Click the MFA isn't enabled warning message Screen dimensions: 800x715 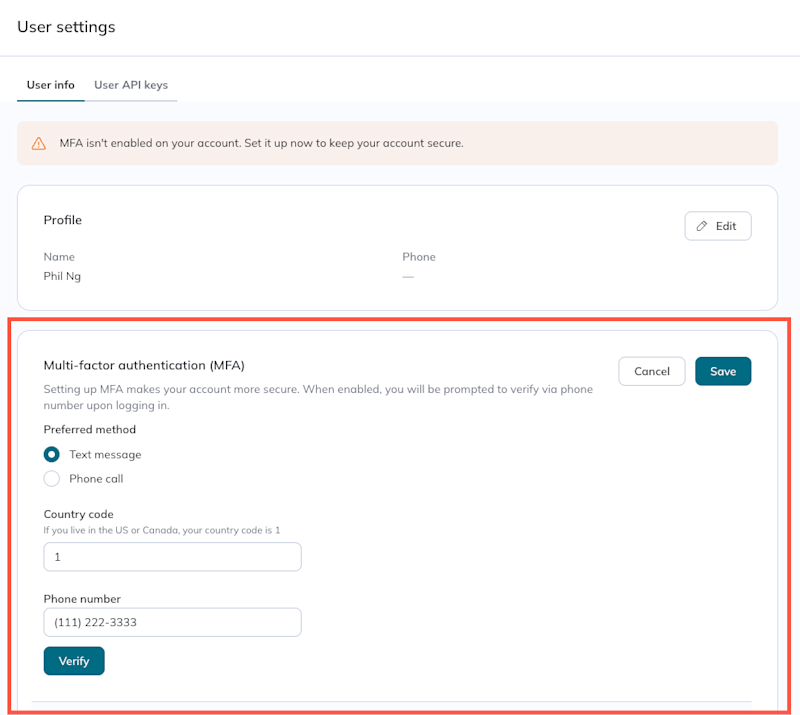pos(261,143)
